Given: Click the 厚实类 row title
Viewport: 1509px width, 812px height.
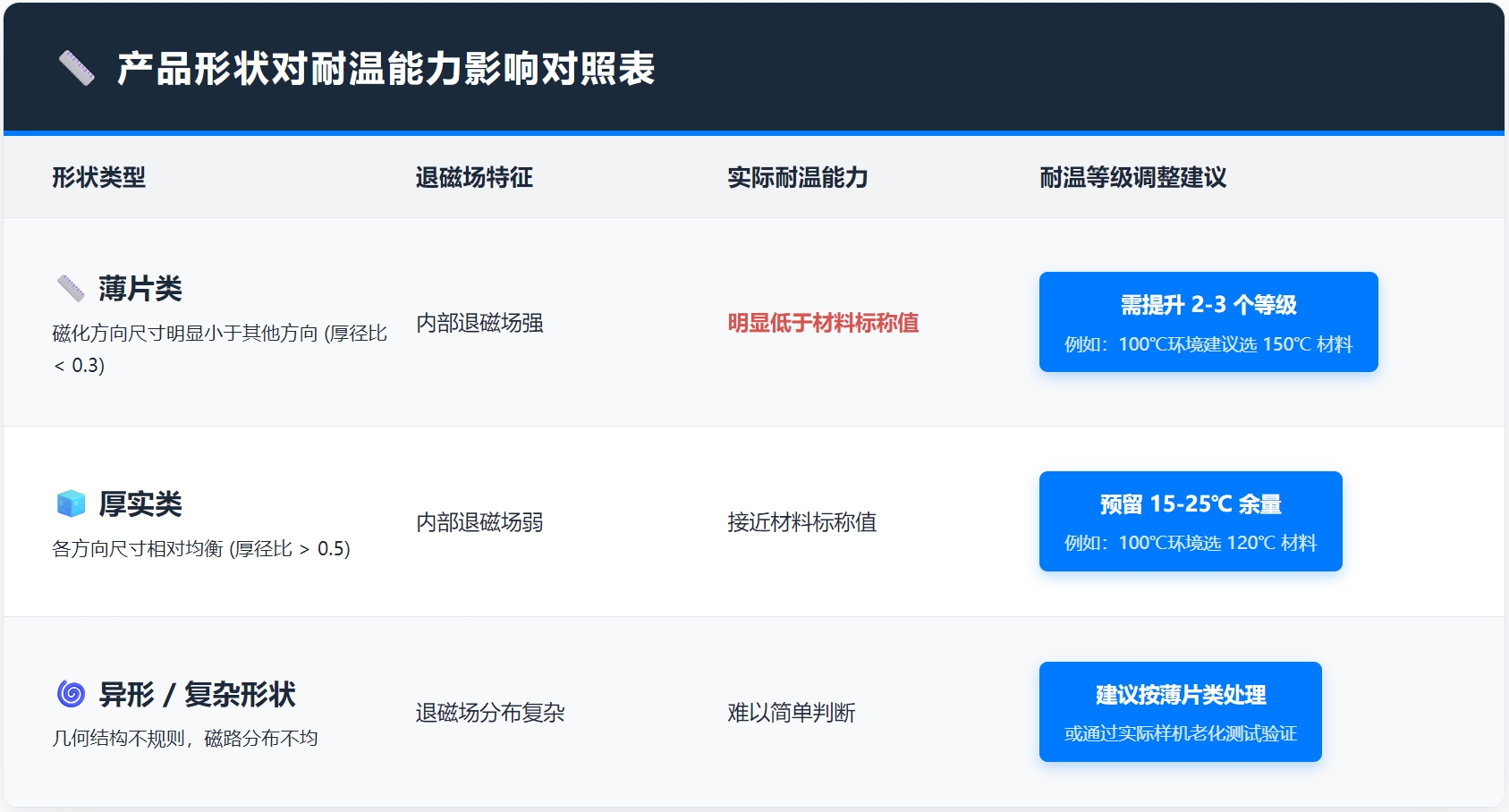Looking at the screenshot, I should pos(140,503).
